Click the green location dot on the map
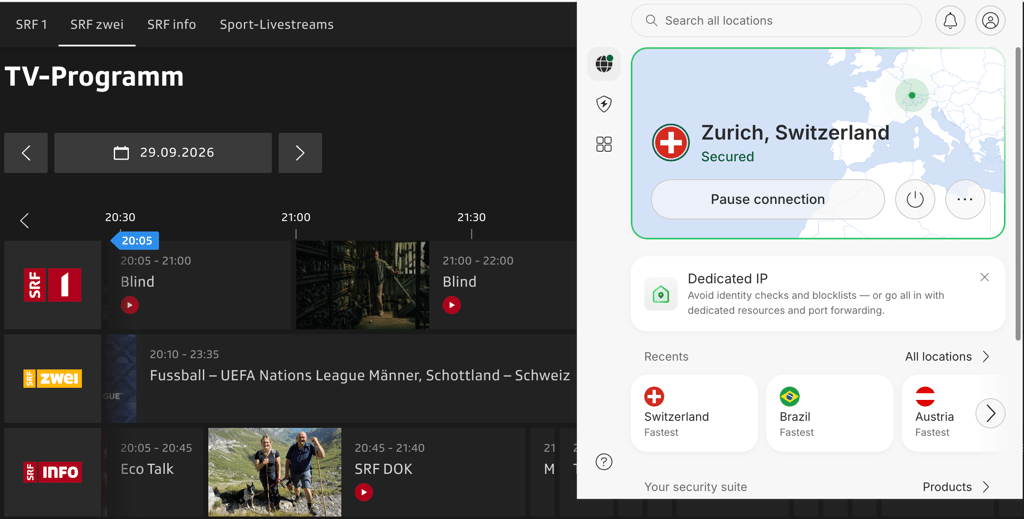 [912, 95]
